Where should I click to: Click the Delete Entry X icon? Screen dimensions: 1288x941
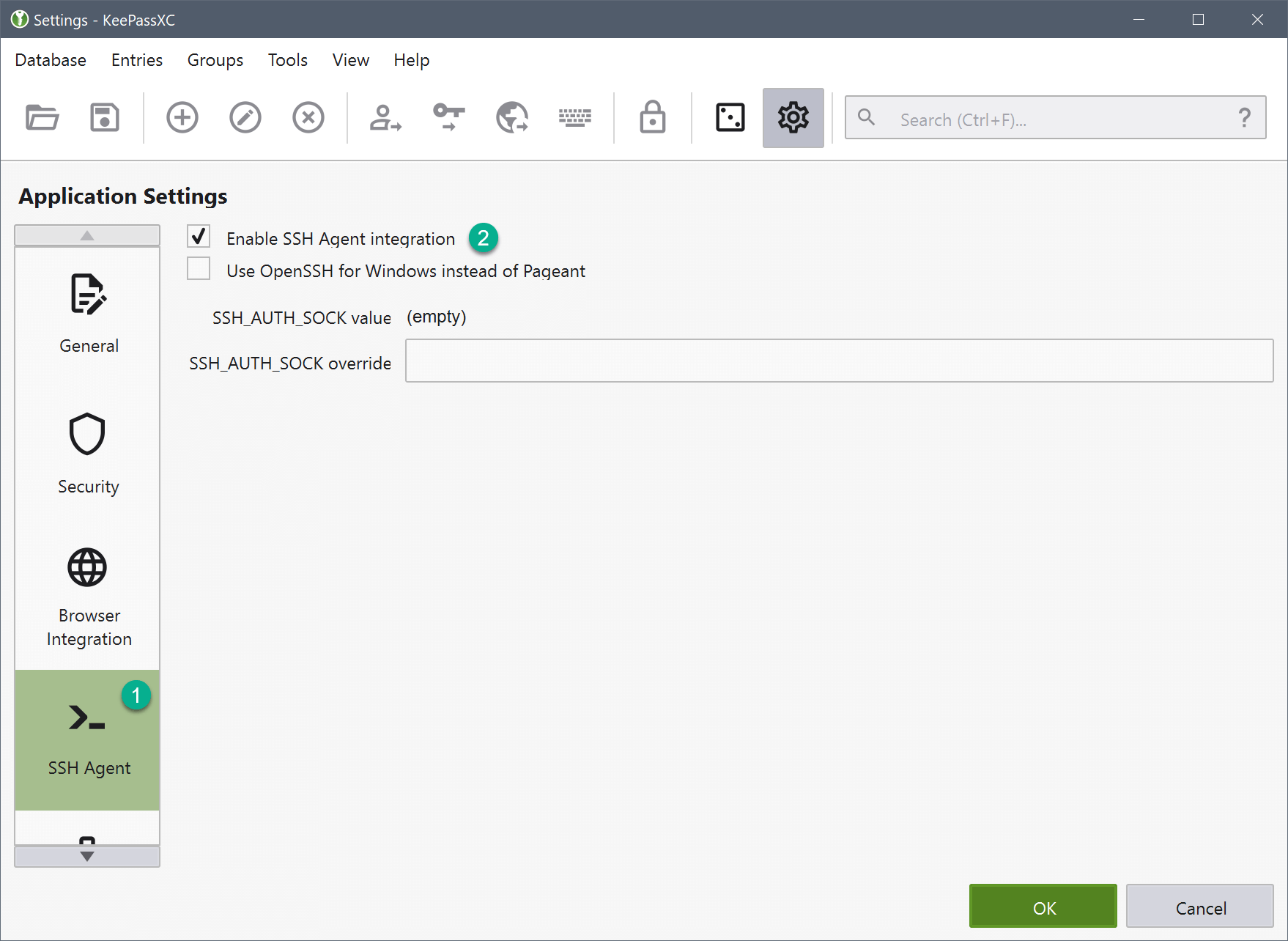[308, 117]
